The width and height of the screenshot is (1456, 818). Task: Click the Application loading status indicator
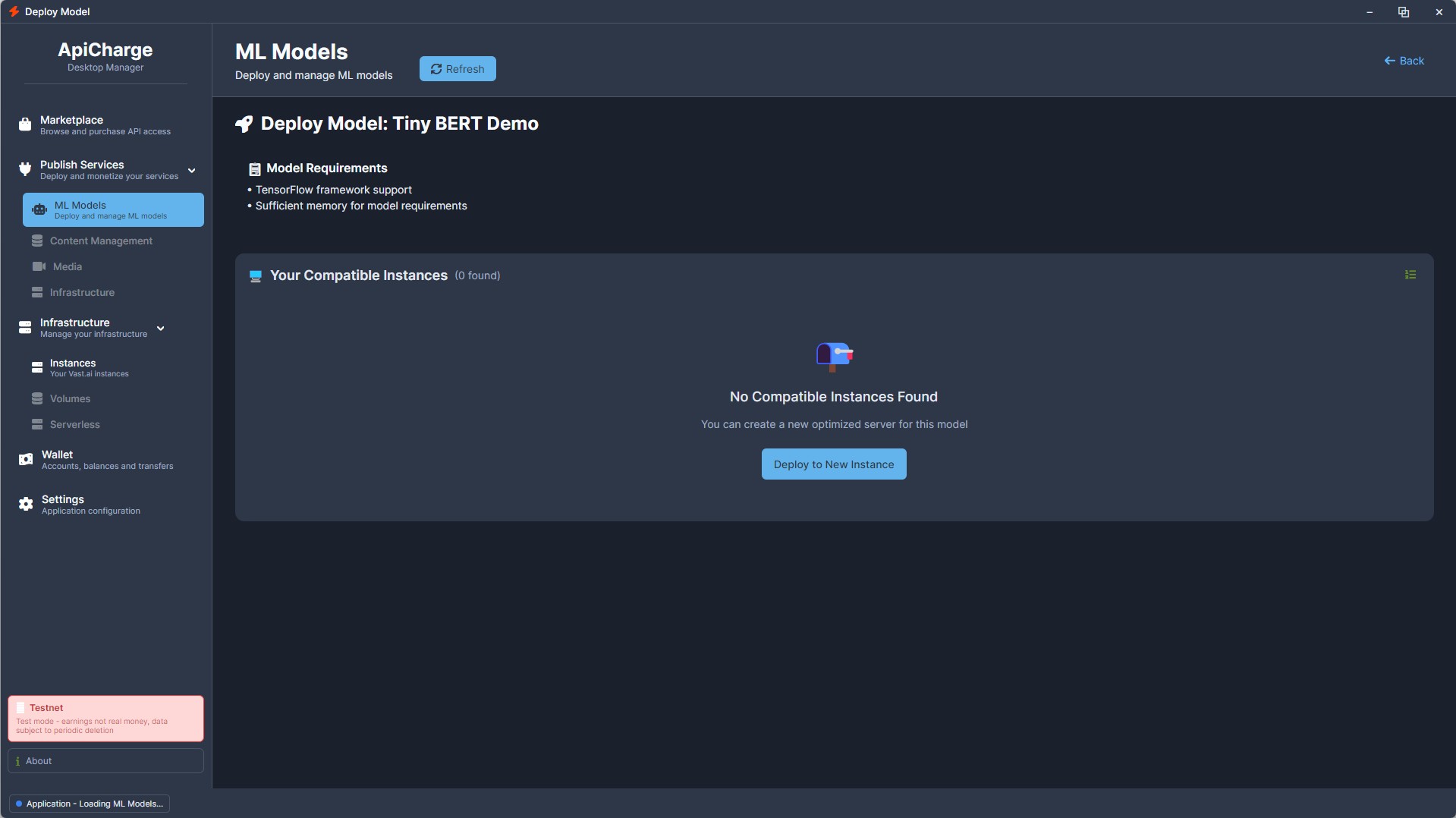click(90, 804)
